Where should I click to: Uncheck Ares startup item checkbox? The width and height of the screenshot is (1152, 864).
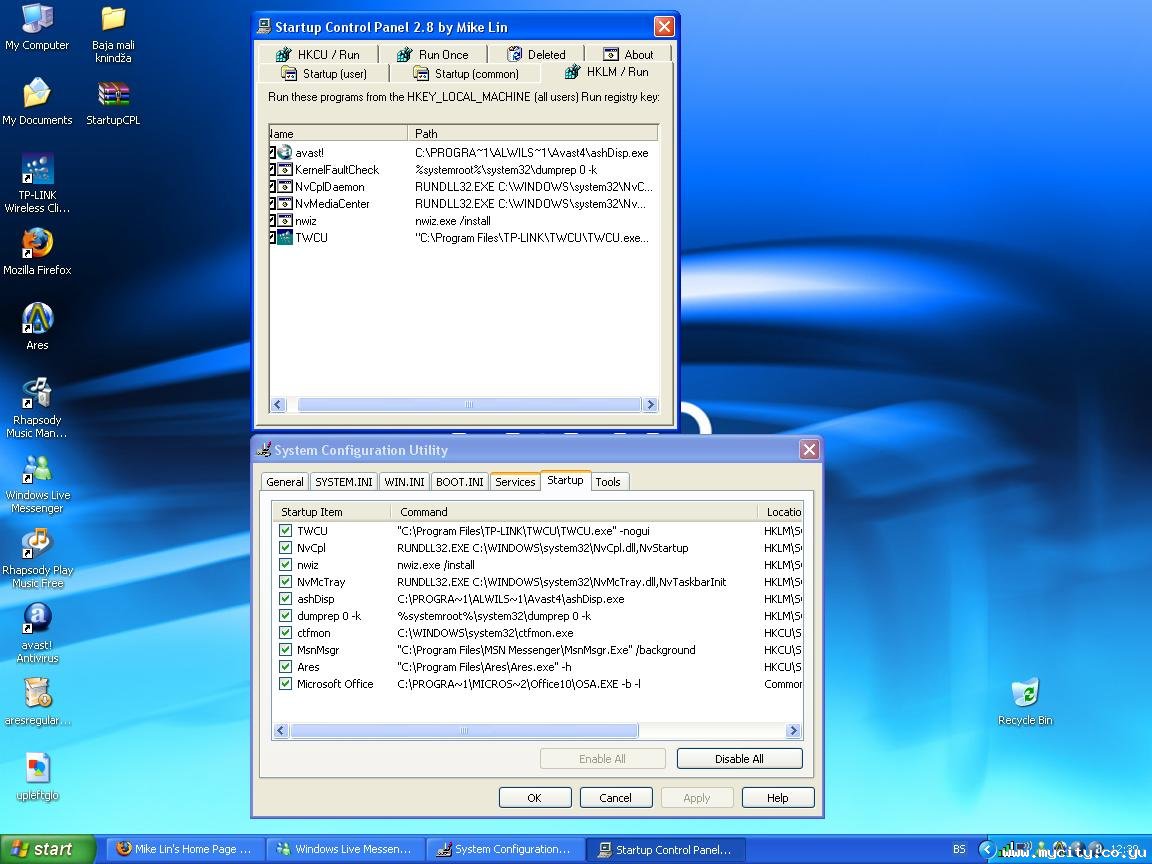[285, 666]
